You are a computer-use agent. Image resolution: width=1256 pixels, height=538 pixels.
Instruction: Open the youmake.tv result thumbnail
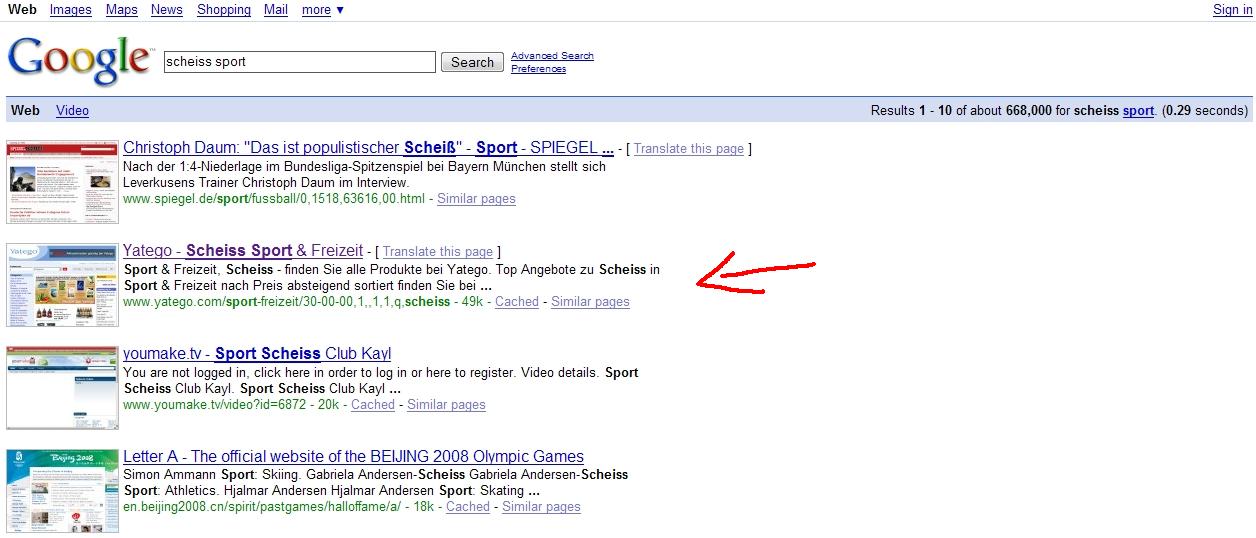62,388
